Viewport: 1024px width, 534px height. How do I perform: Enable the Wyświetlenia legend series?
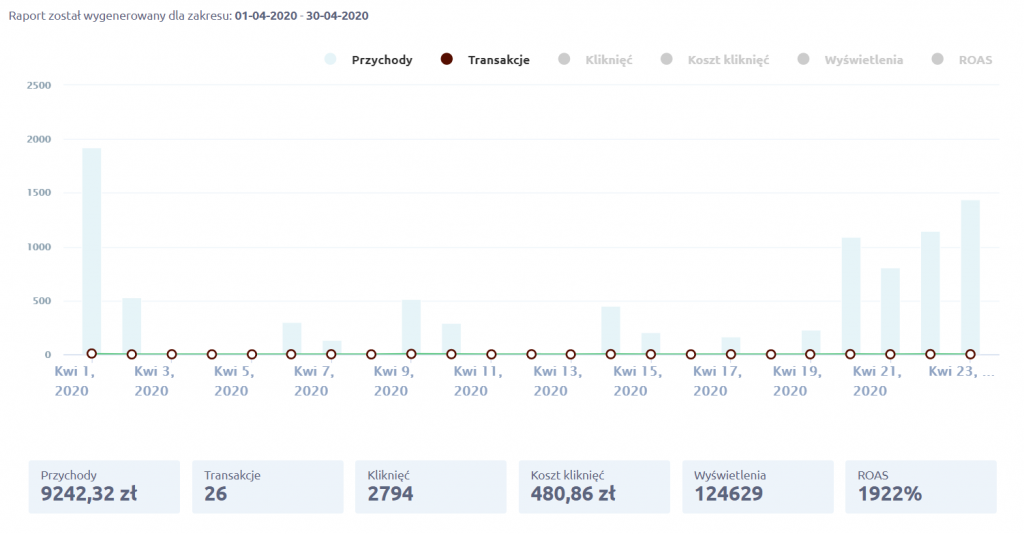[863, 60]
